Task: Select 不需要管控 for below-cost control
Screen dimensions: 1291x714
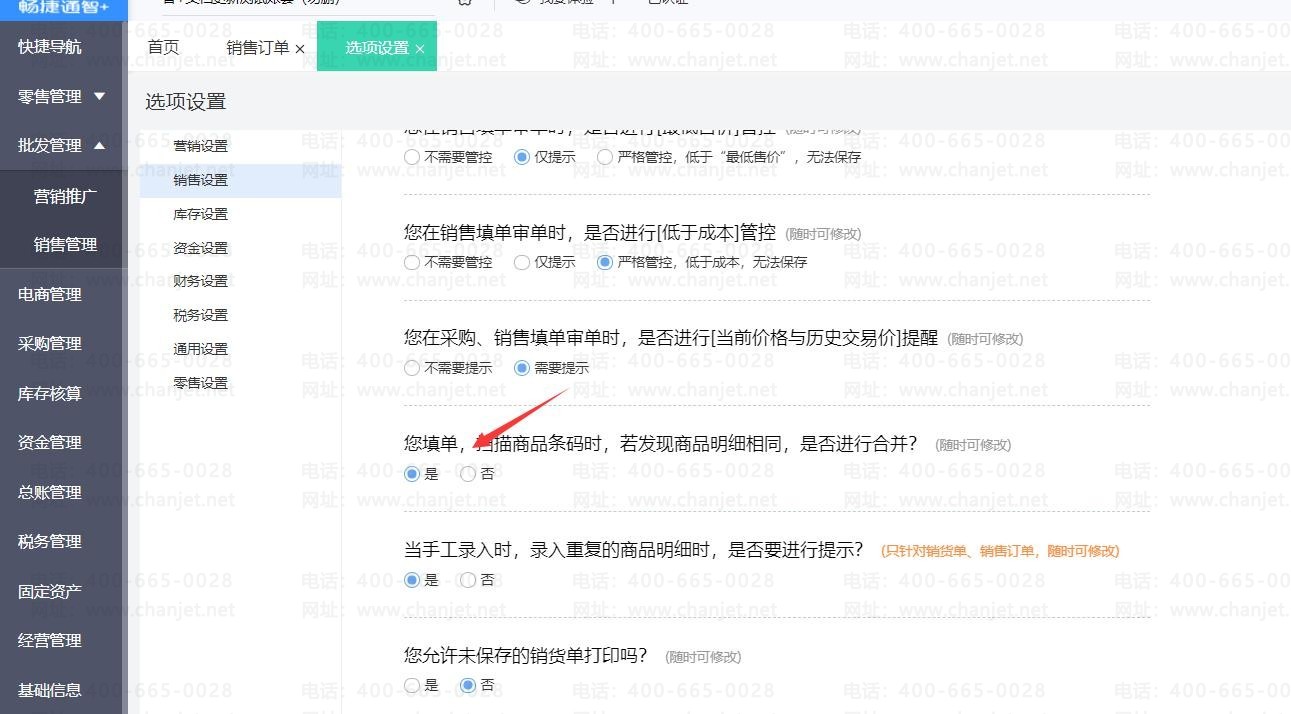Action: pyautogui.click(x=412, y=262)
